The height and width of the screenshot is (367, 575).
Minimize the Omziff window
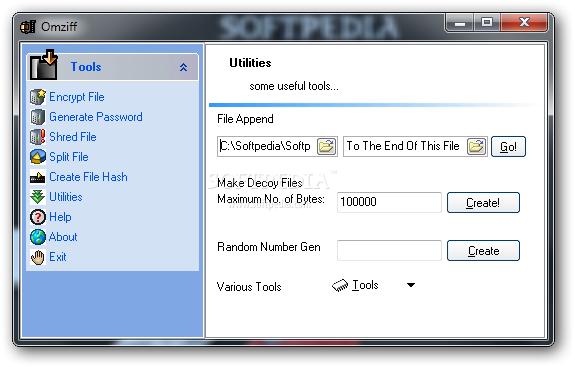pos(459,23)
